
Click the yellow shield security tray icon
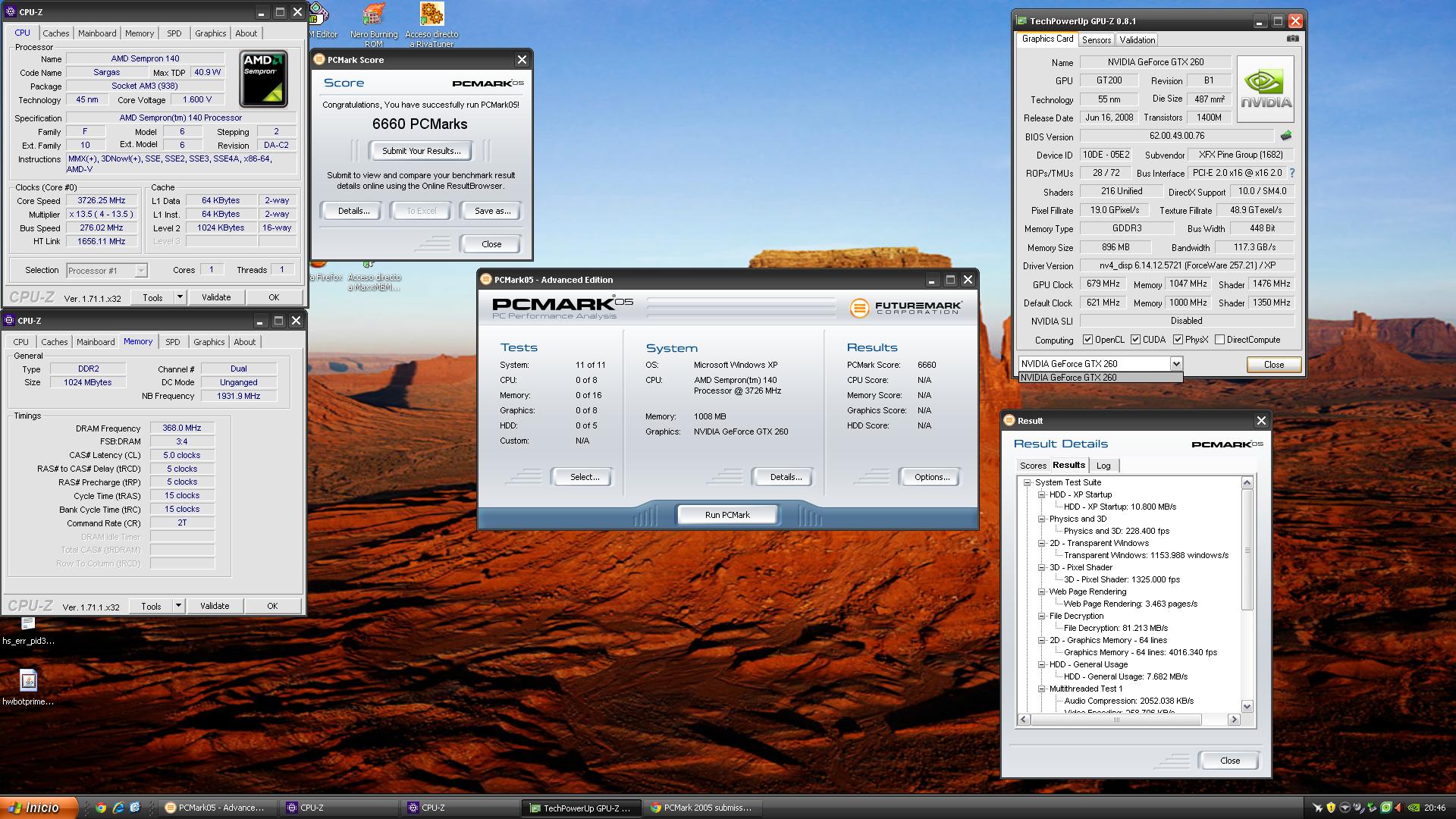(1331, 808)
